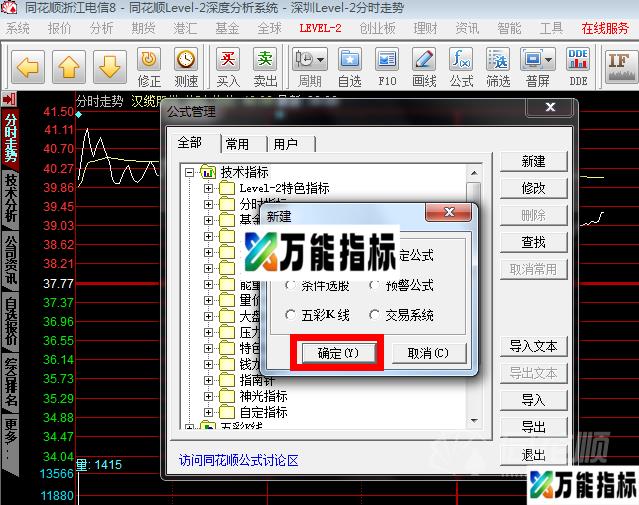Select 条件选股 radio option
The width and height of the screenshot is (639, 505).
click(x=291, y=286)
